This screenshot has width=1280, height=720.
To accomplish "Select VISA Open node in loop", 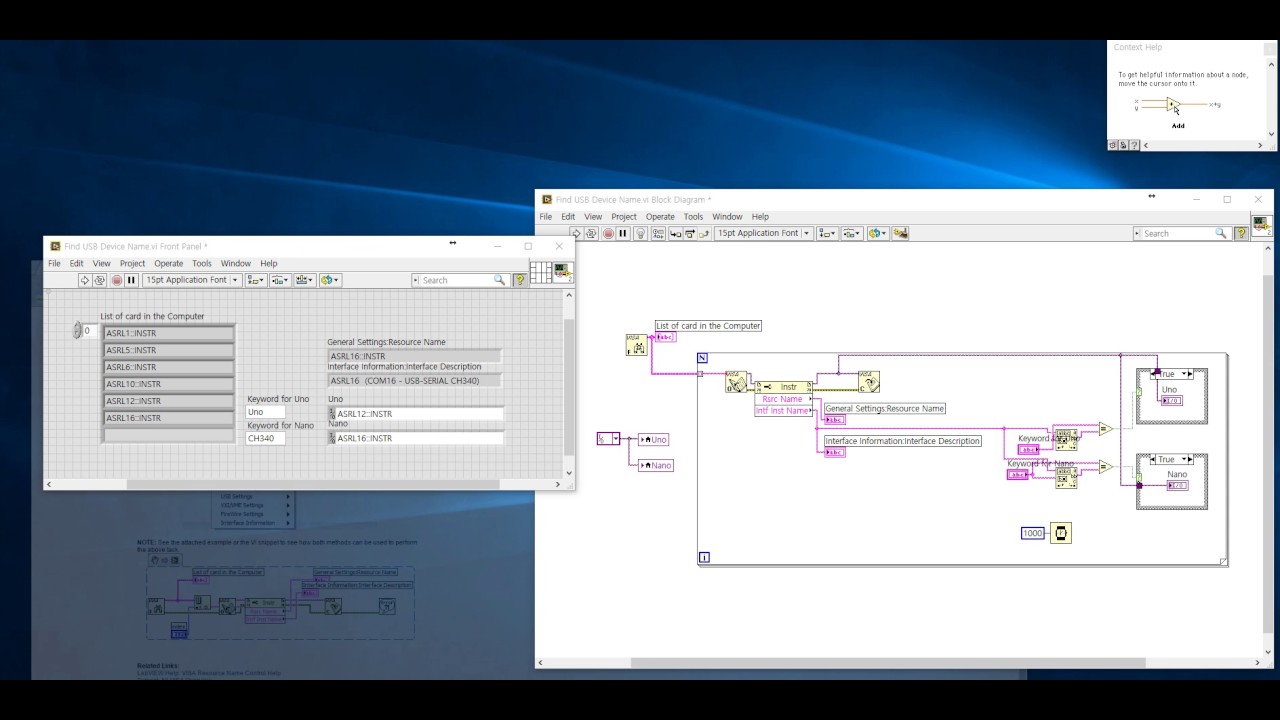I will pyautogui.click(x=736, y=382).
